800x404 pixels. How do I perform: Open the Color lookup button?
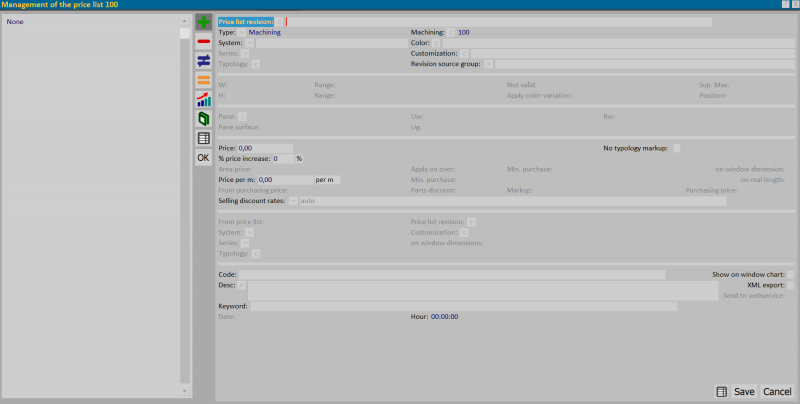[x=437, y=43]
